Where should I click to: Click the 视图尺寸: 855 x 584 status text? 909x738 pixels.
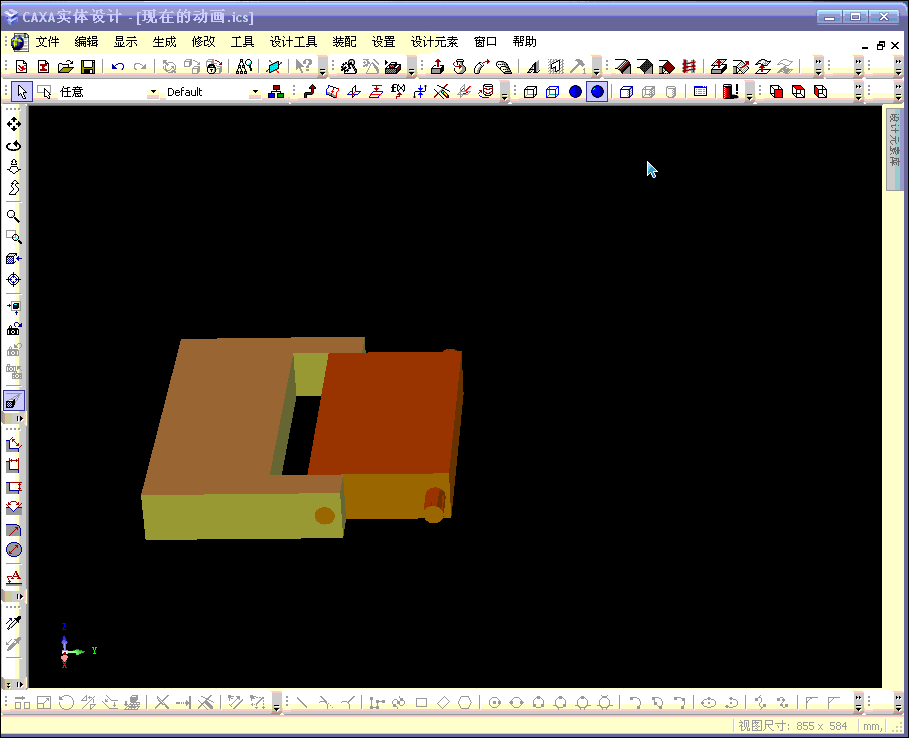pos(792,726)
